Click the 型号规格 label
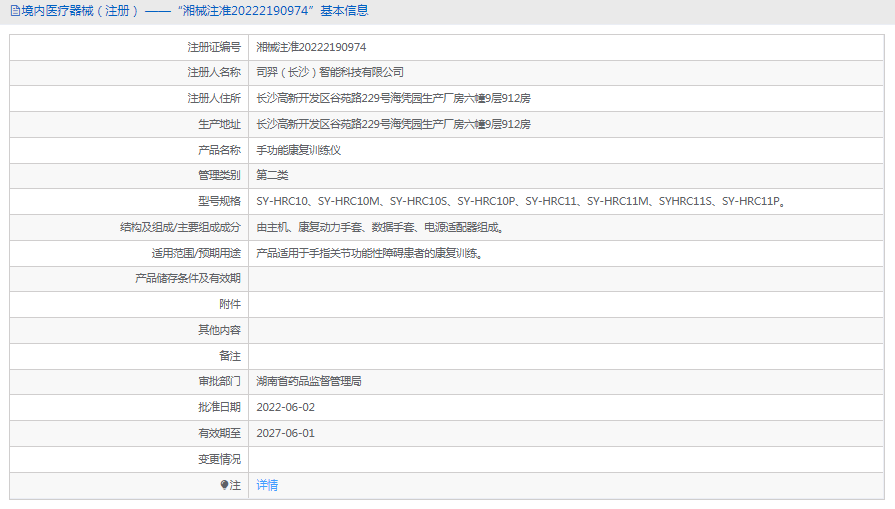Screen dimensions: 895x509 [219, 201]
